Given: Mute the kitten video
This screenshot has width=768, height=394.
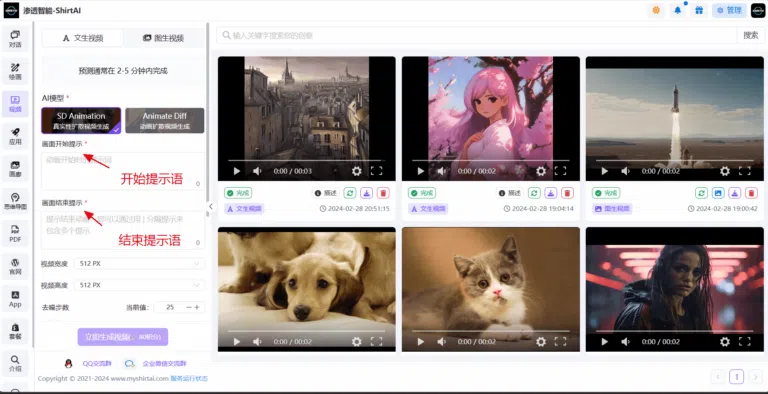Looking at the screenshot, I should [x=441, y=342].
